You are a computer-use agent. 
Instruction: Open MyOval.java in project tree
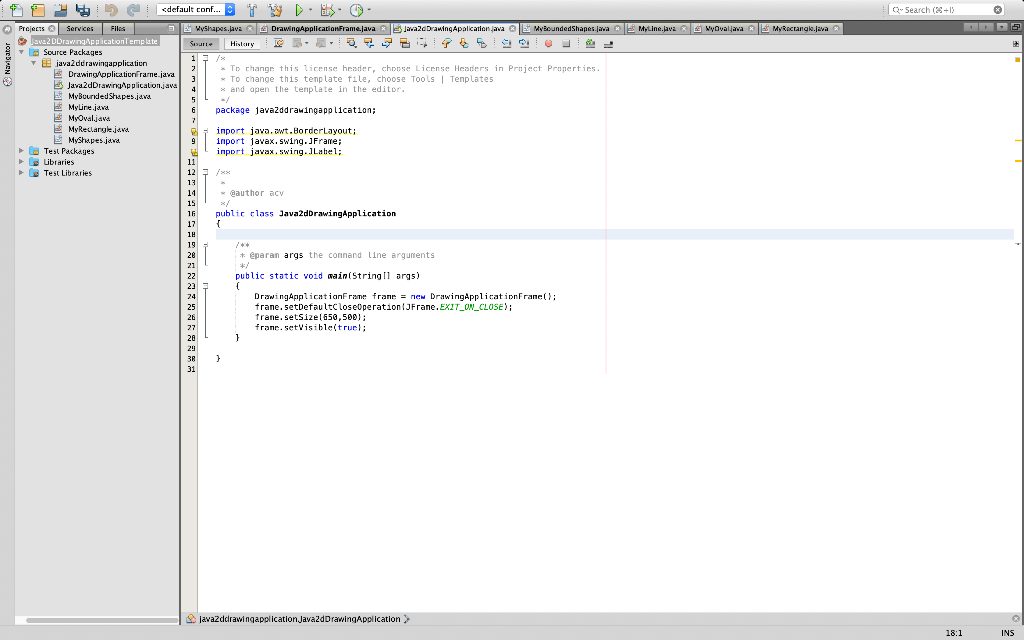[x=88, y=118]
